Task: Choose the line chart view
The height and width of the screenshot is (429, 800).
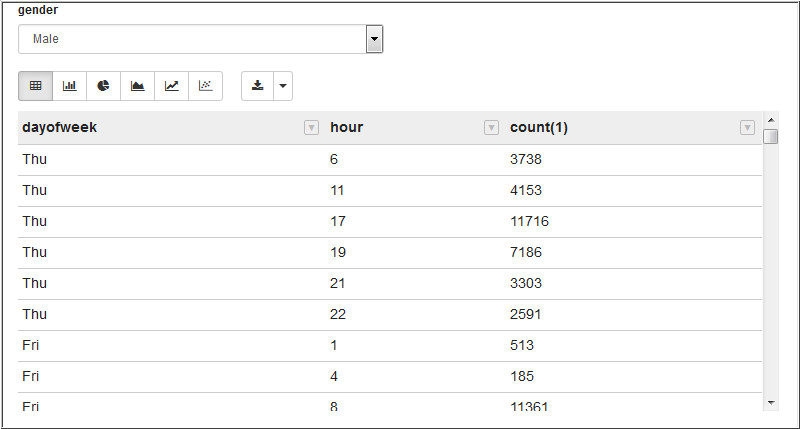Action: point(171,86)
